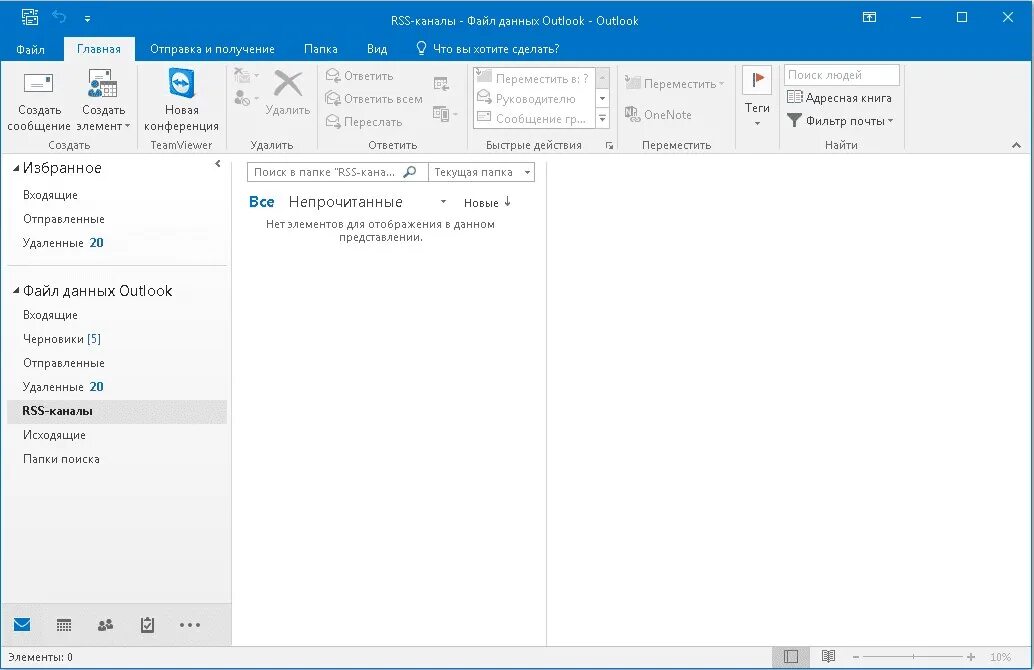Show more navigation options (three dots)
The height and width of the screenshot is (670, 1034).
click(190, 624)
